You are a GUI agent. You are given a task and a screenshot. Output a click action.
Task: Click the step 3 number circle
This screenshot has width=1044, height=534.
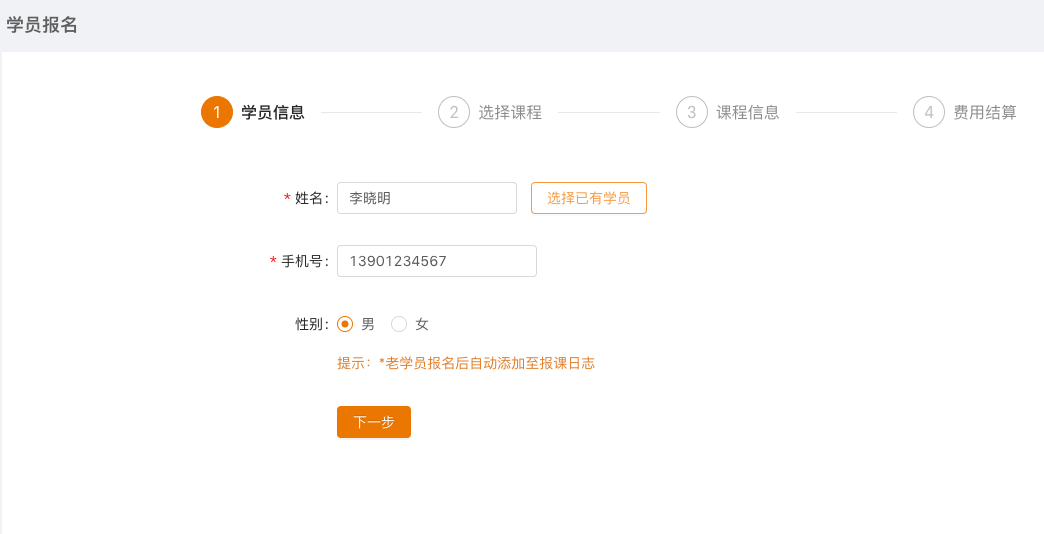click(692, 112)
